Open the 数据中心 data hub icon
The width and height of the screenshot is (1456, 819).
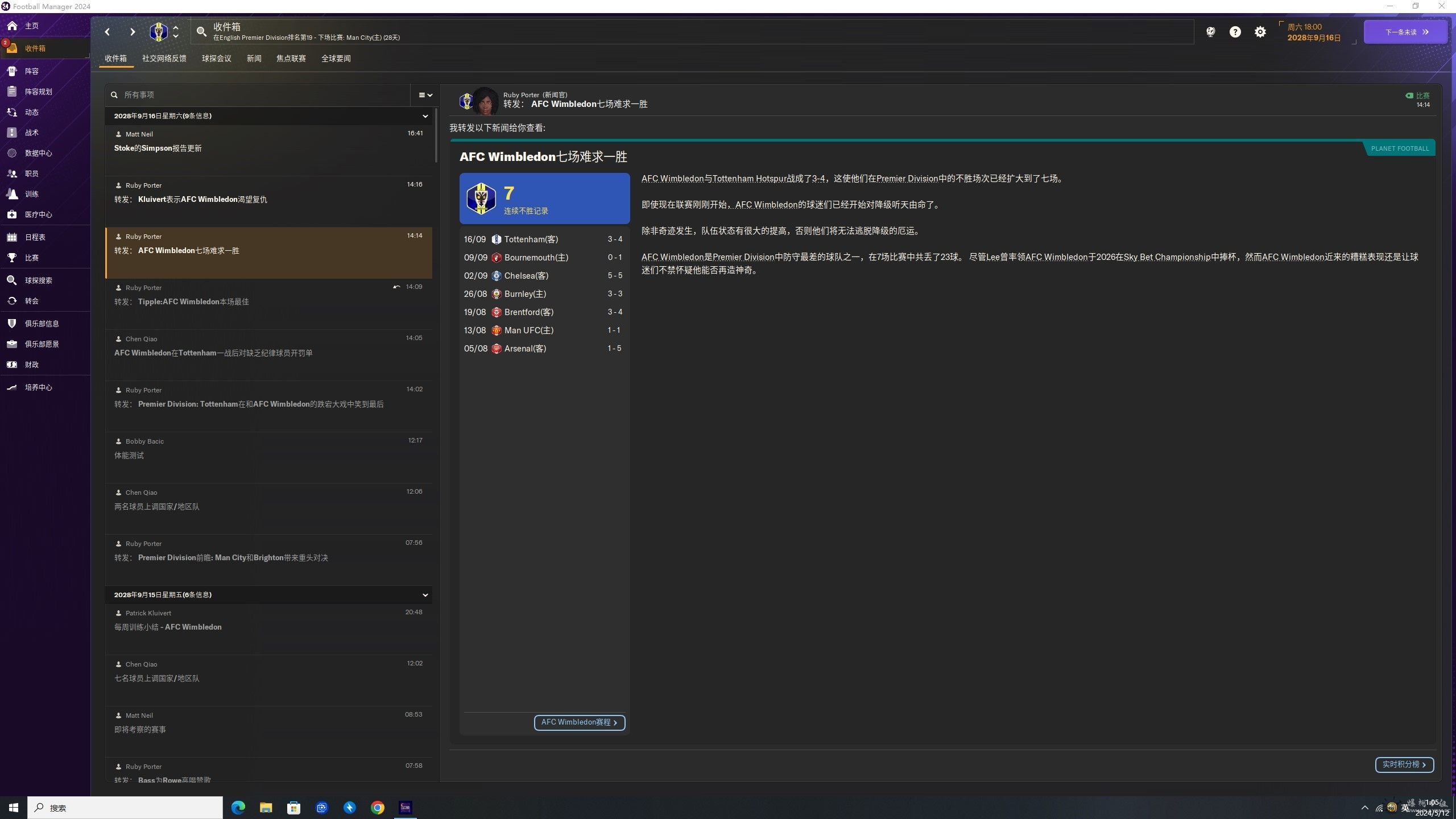pos(12,153)
